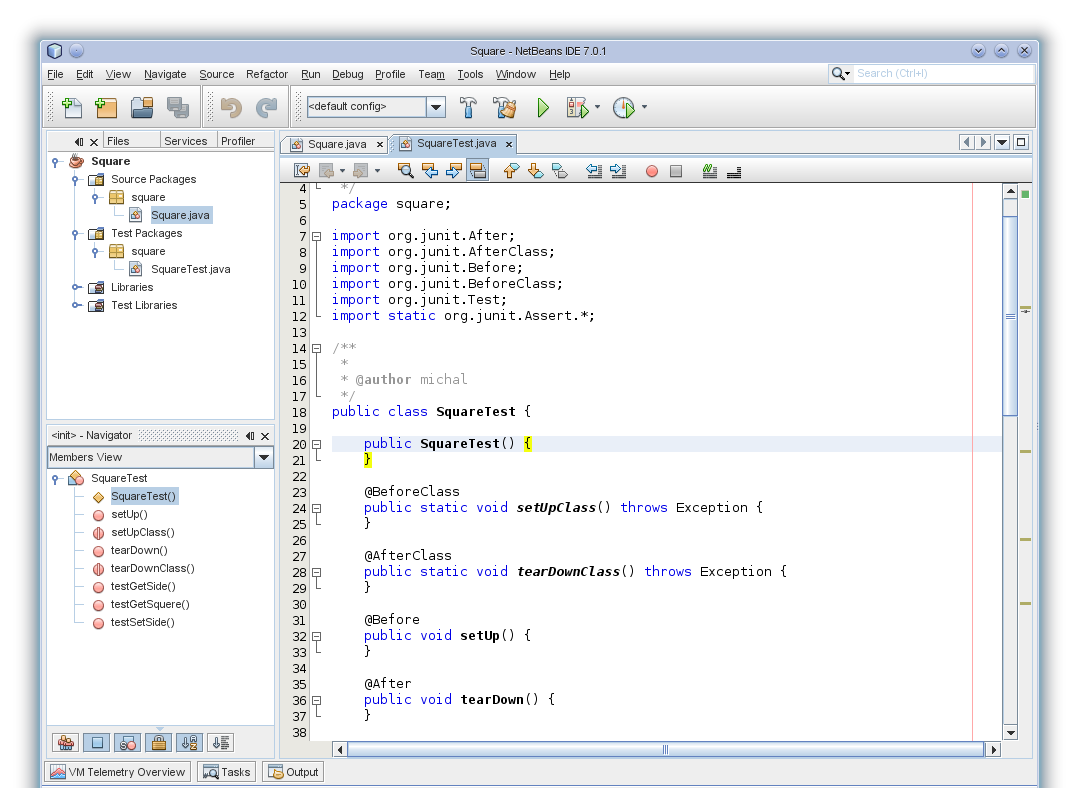The width and height of the screenshot is (1079, 788).
Task: Click the Uncomment selected lines icon
Action: (734, 171)
